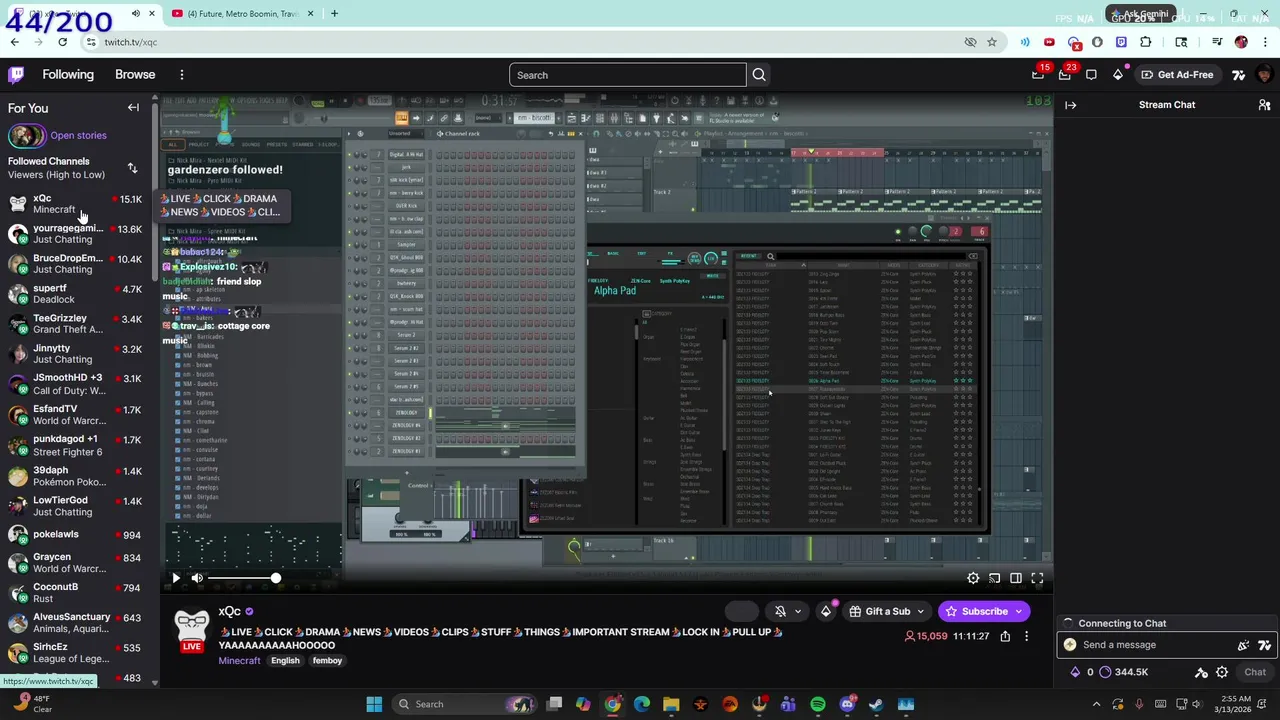Mute the stream with the volume icon
Screen dimensions: 1280x720
197,578
